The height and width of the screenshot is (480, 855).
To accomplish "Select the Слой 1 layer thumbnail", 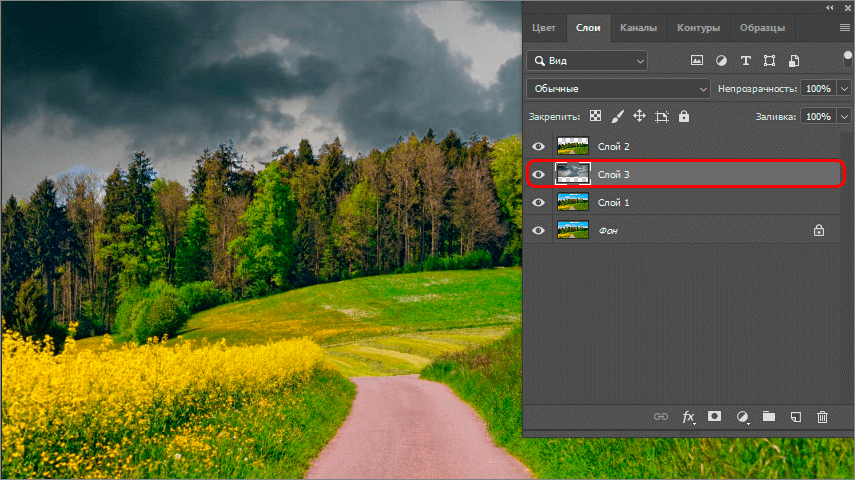I will coord(573,203).
